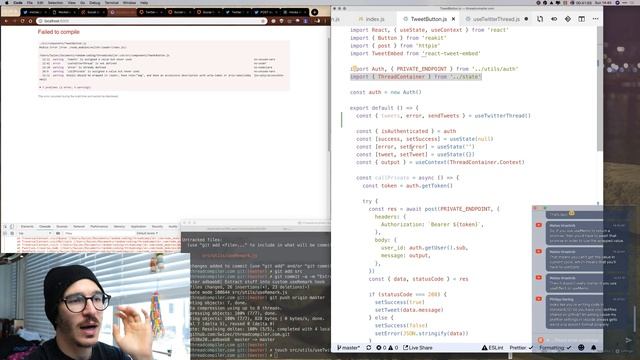The height and width of the screenshot is (360, 640).
Task: Click the synchronize changes icon in status bar
Action: [x=369, y=348]
